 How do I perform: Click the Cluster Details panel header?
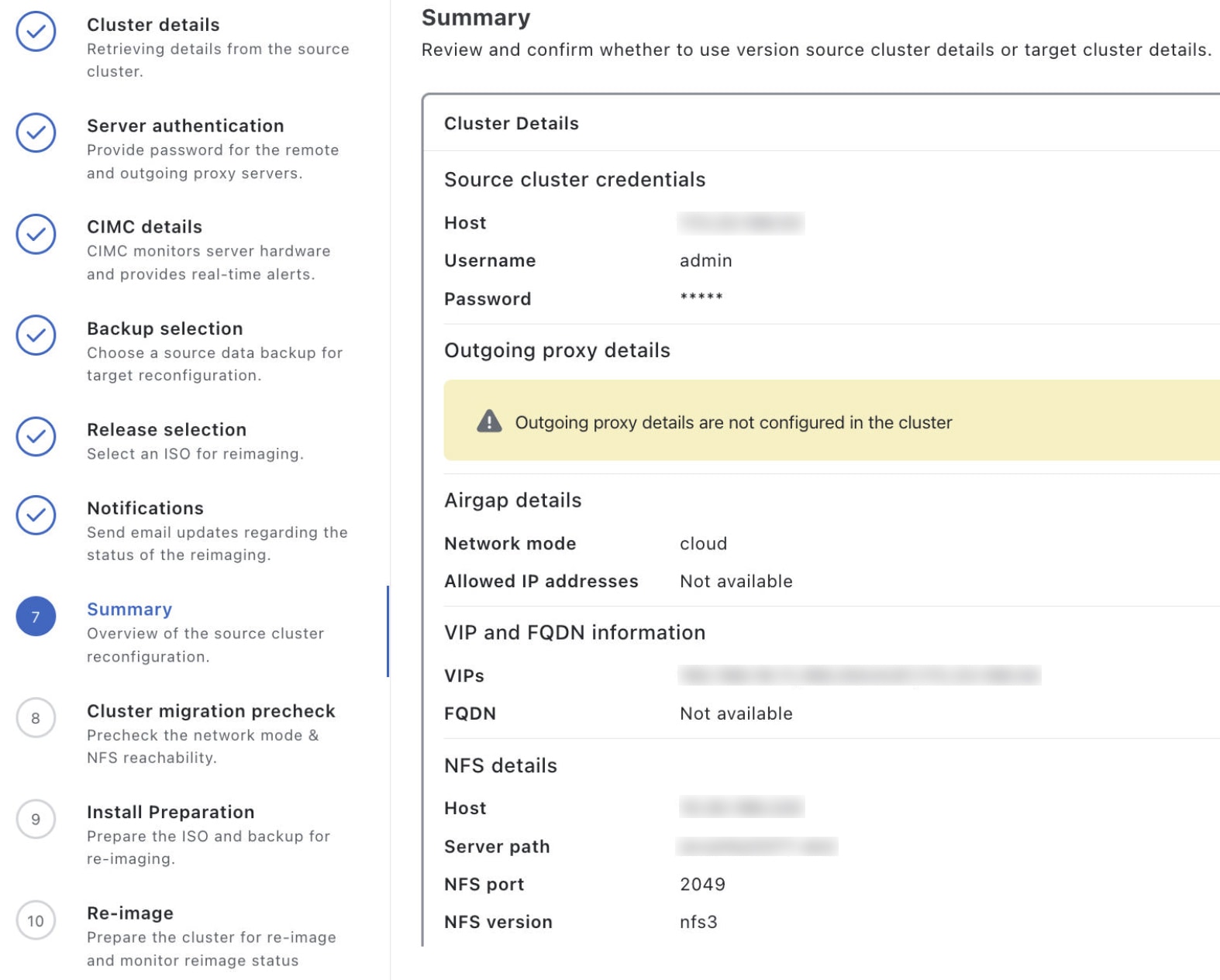pyautogui.click(x=512, y=123)
